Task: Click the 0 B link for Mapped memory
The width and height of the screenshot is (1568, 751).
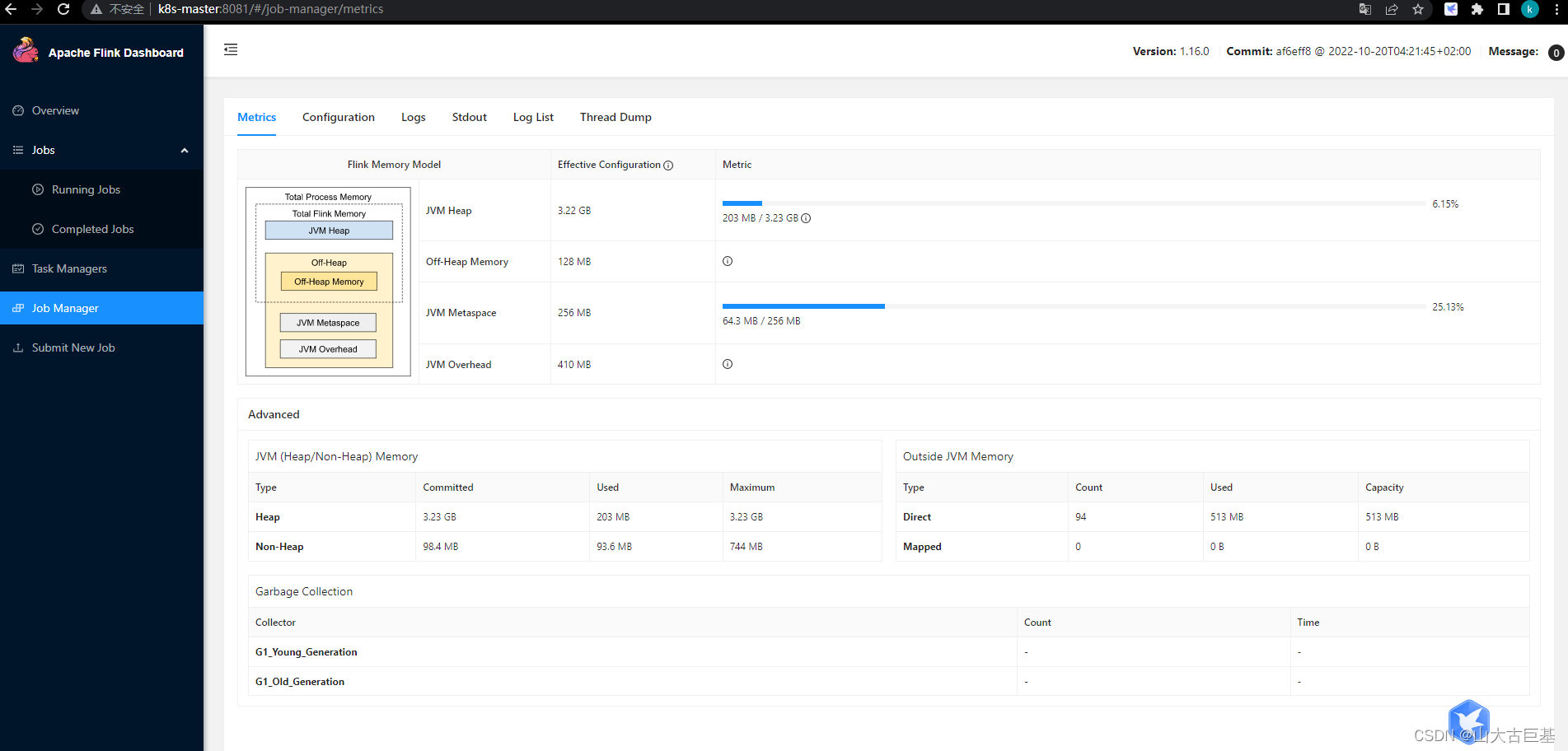Action: (1217, 546)
